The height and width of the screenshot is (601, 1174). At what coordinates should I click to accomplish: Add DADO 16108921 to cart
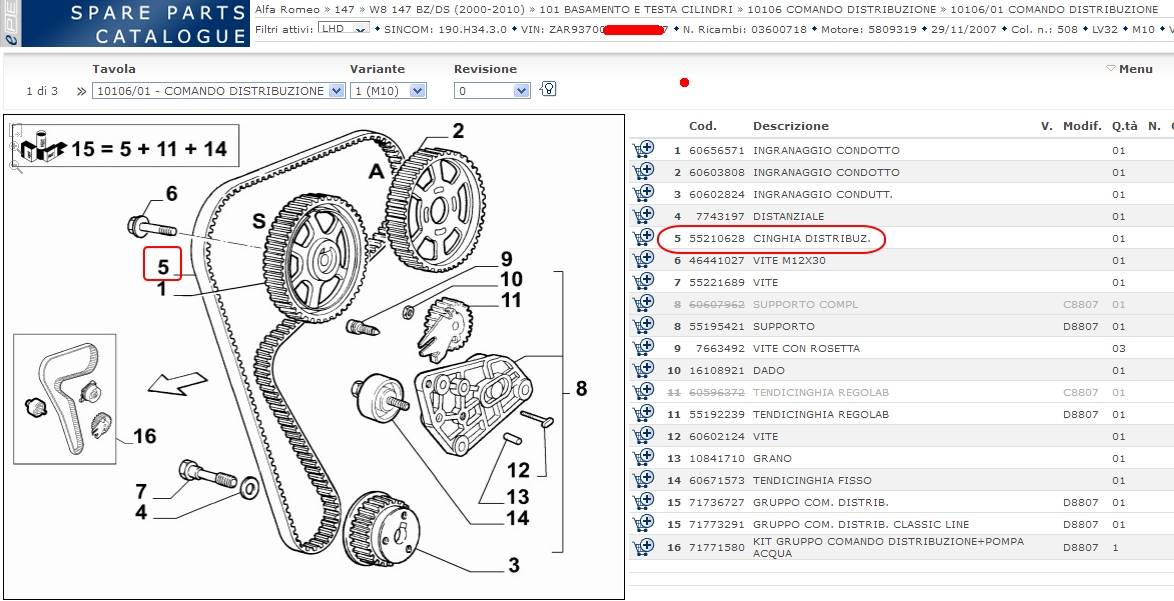point(642,370)
